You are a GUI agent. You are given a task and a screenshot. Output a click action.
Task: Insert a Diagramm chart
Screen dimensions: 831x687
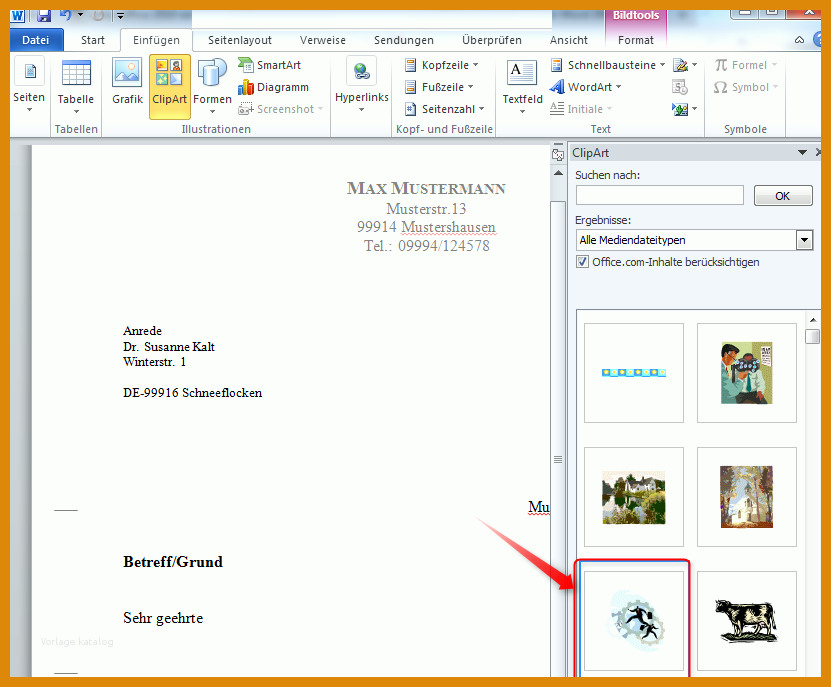pyautogui.click(x=273, y=87)
